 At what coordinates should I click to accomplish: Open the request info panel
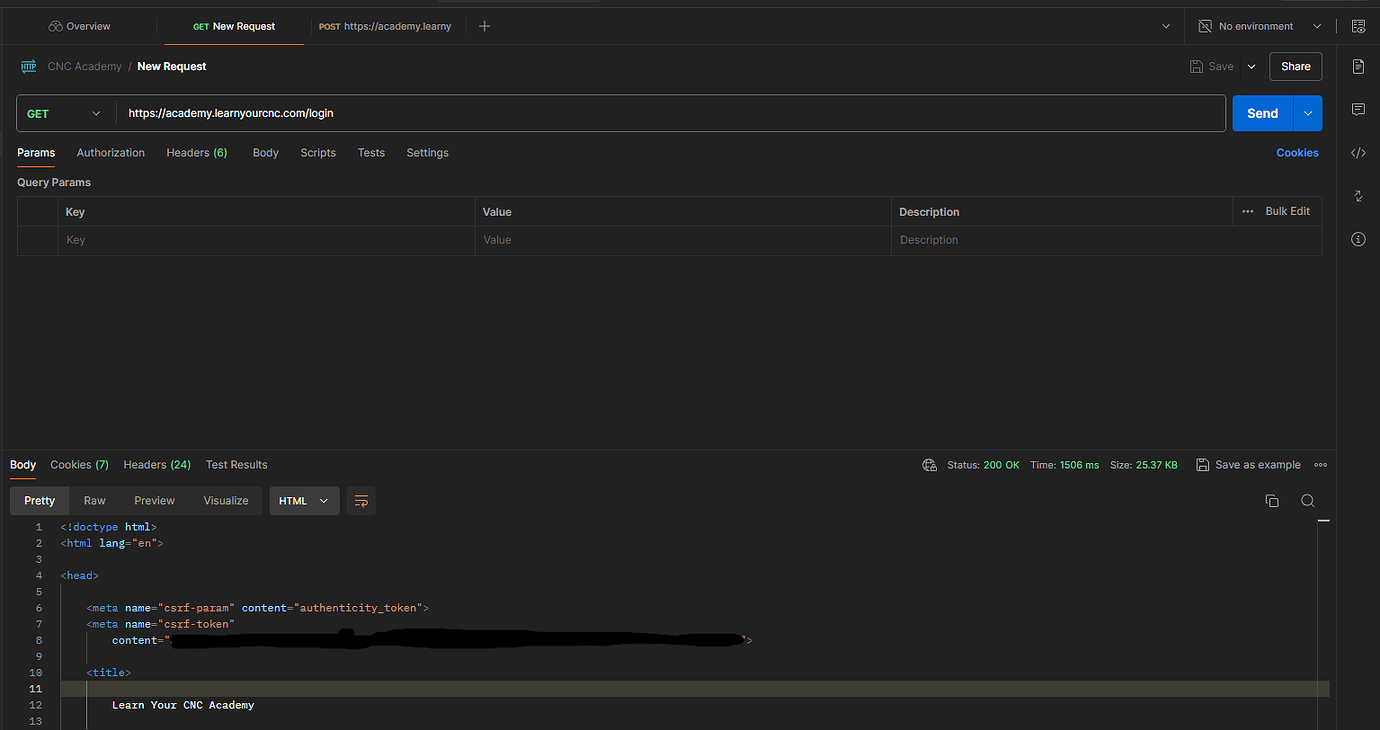tap(1358, 239)
